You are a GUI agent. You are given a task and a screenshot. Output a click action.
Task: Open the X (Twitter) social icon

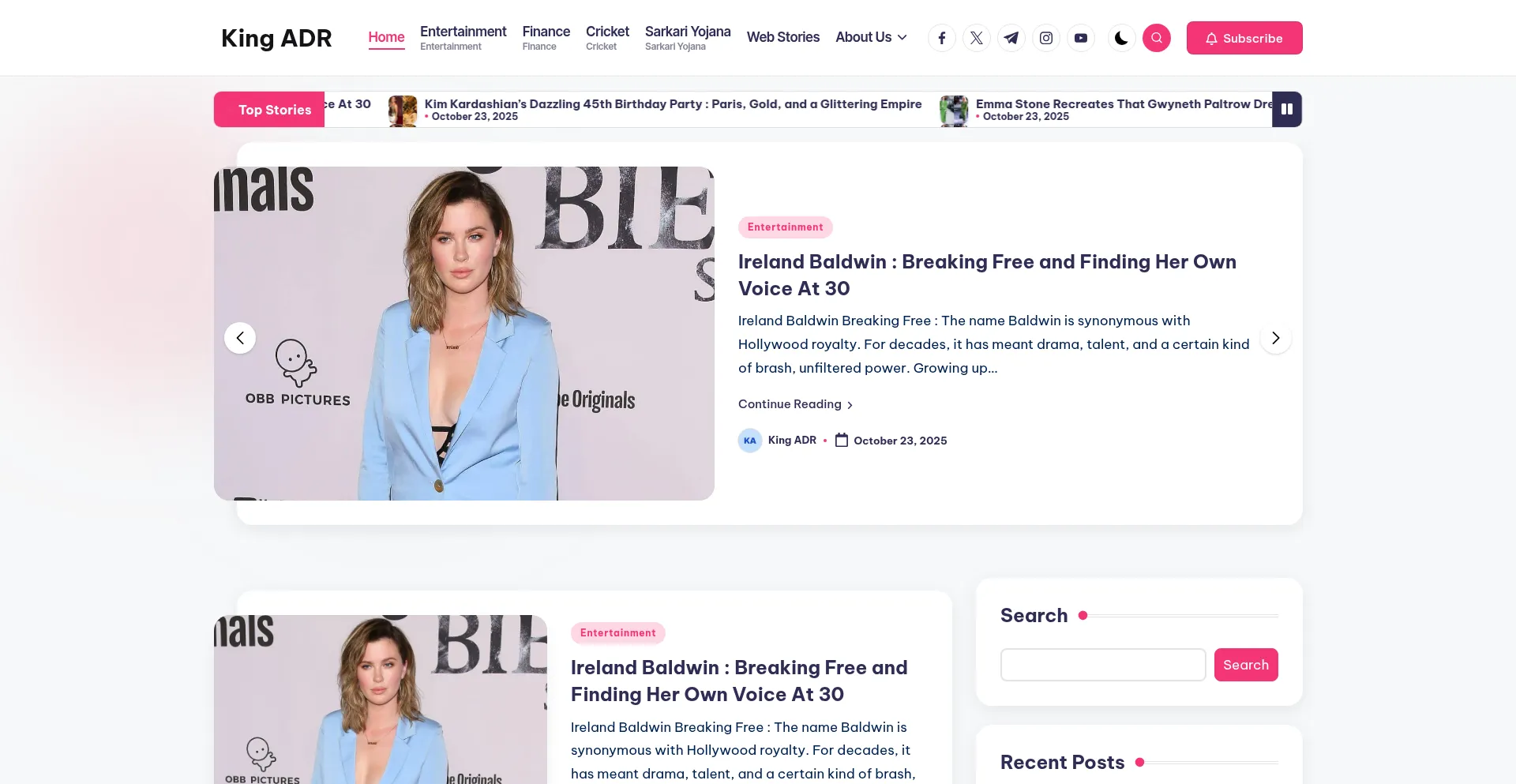[x=977, y=38]
